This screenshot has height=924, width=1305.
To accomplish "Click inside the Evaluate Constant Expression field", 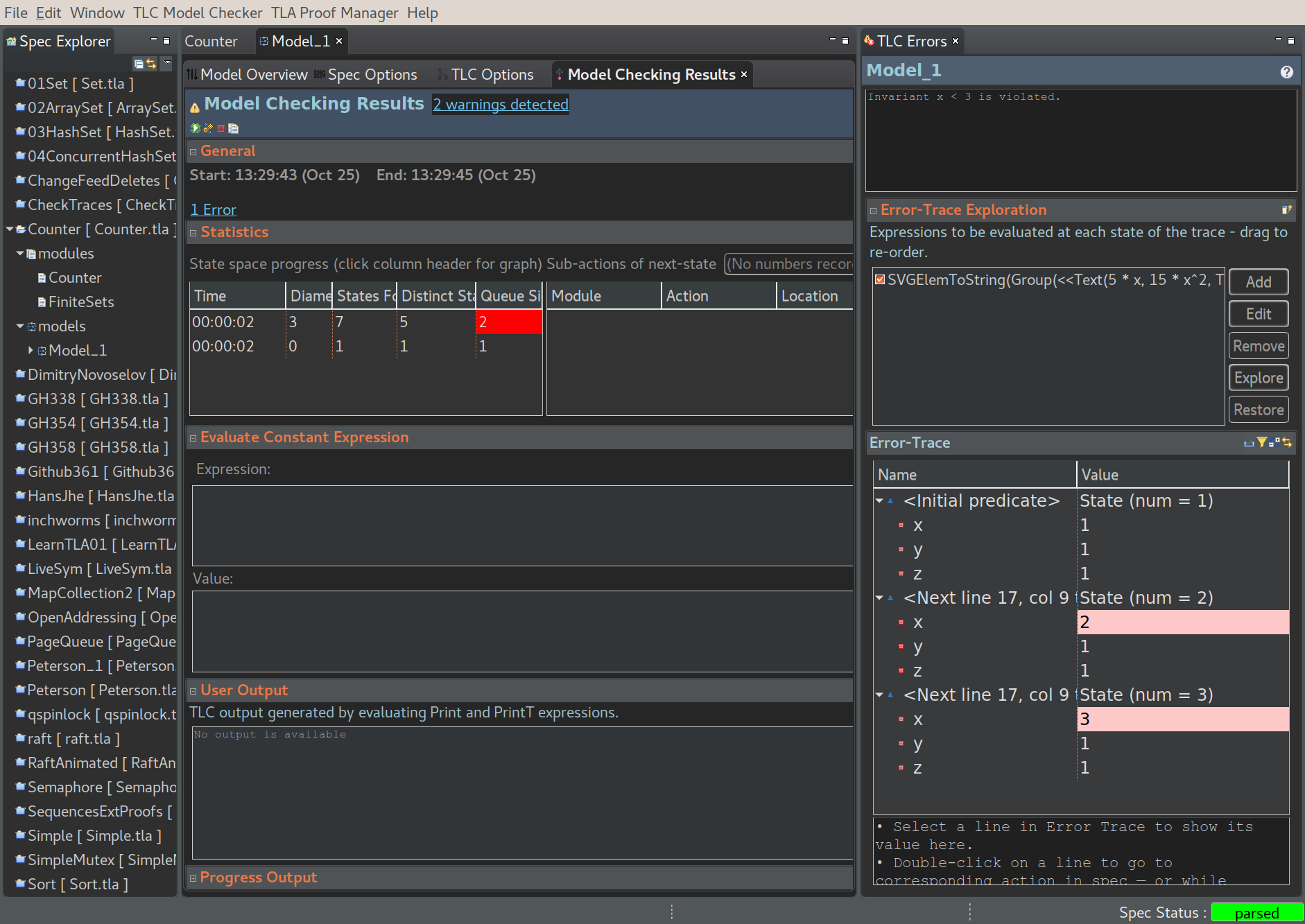I will pyautogui.click(x=520, y=525).
